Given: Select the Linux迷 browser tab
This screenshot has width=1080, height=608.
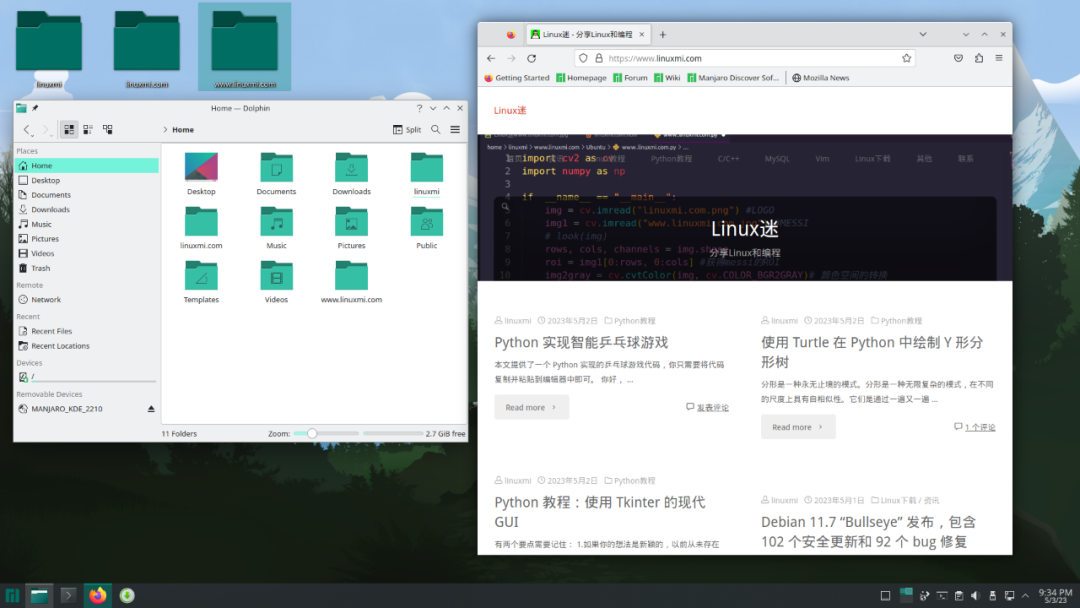Looking at the screenshot, I should coord(588,34).
